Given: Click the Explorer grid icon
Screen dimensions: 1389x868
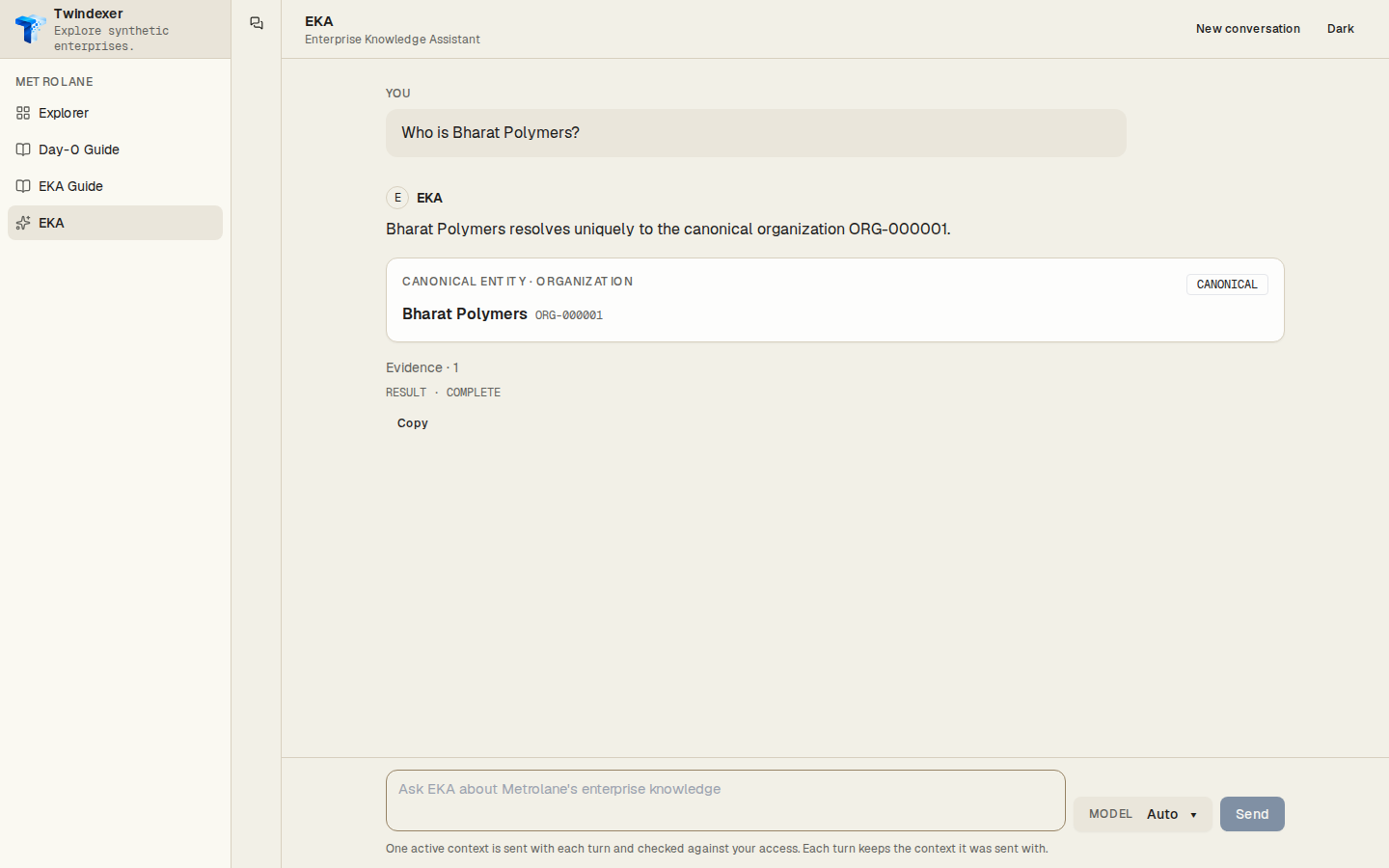Looking at the screenshot, I should [23, 113].
